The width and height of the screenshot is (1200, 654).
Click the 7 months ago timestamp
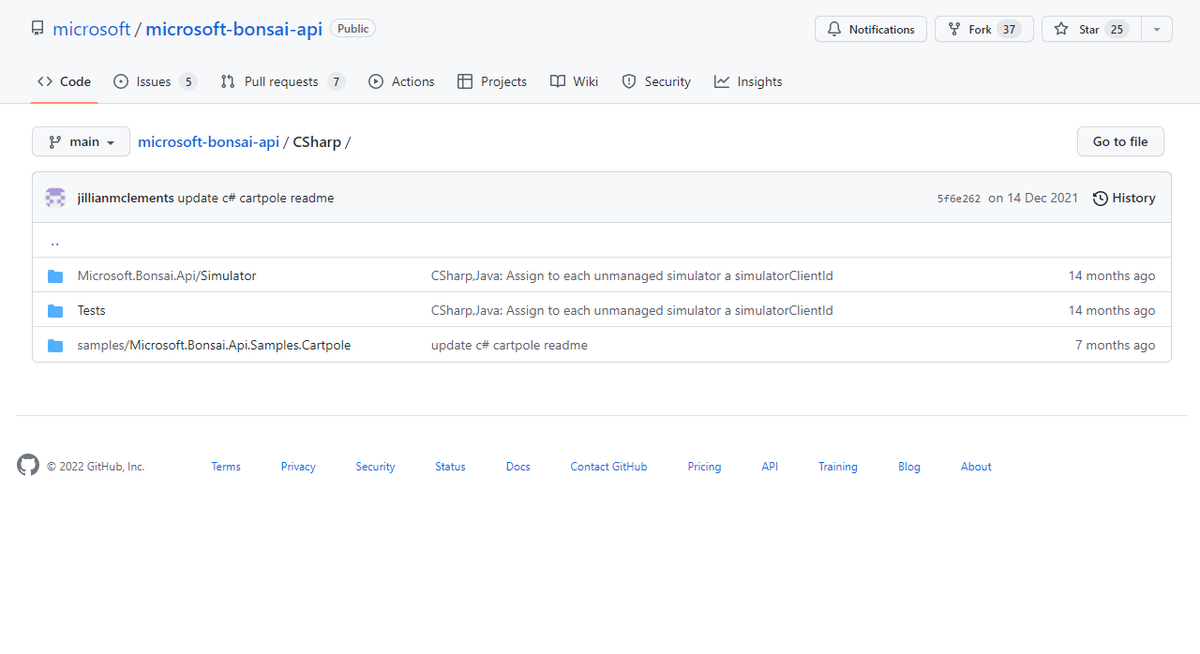(1115, 346)
